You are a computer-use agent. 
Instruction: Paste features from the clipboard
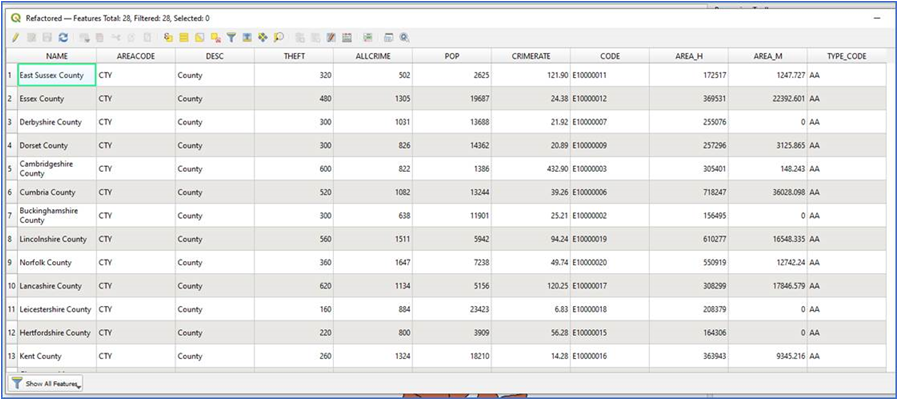pyautogui.click(x=147, y=38)
